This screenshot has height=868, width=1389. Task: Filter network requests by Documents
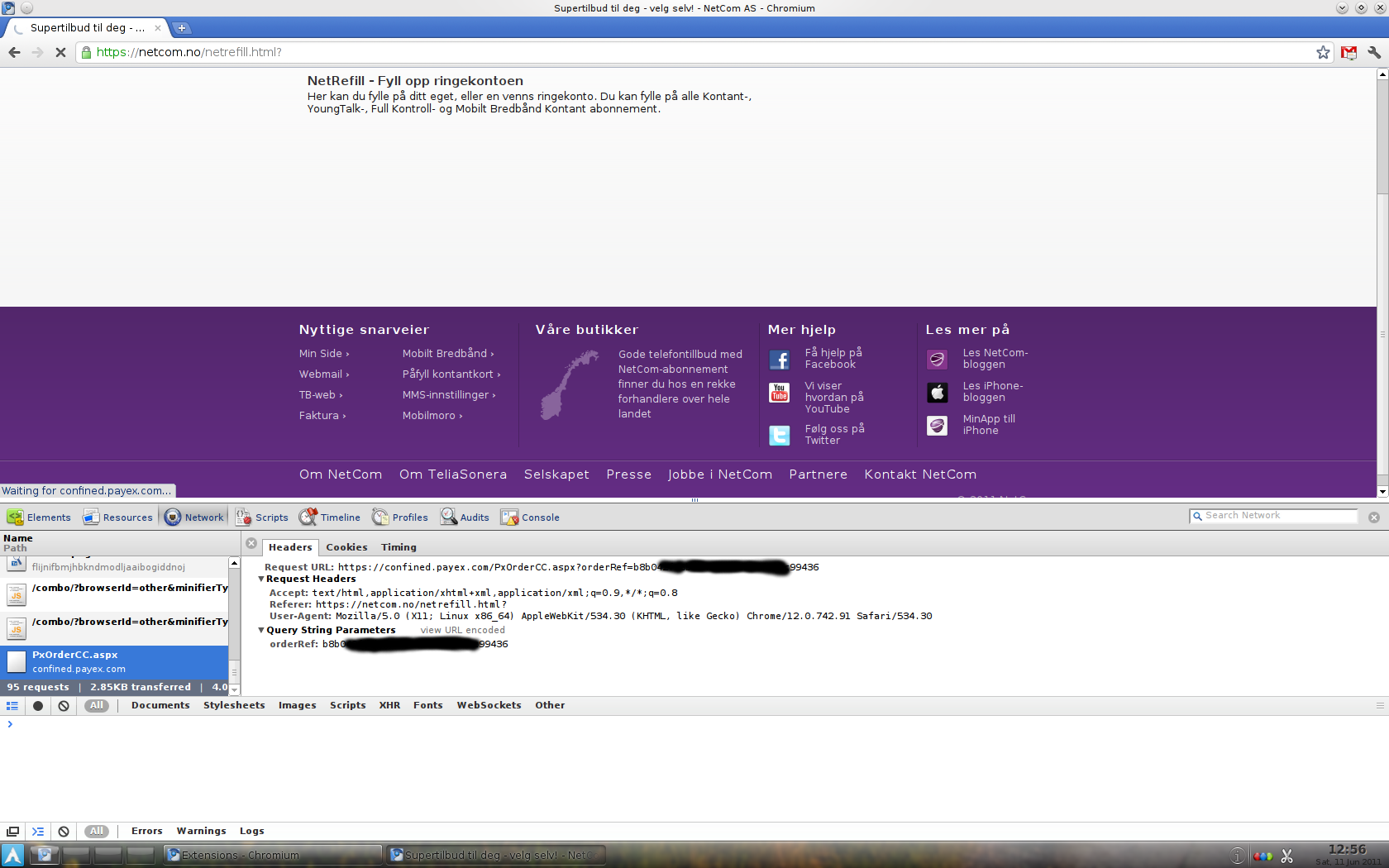160,705
